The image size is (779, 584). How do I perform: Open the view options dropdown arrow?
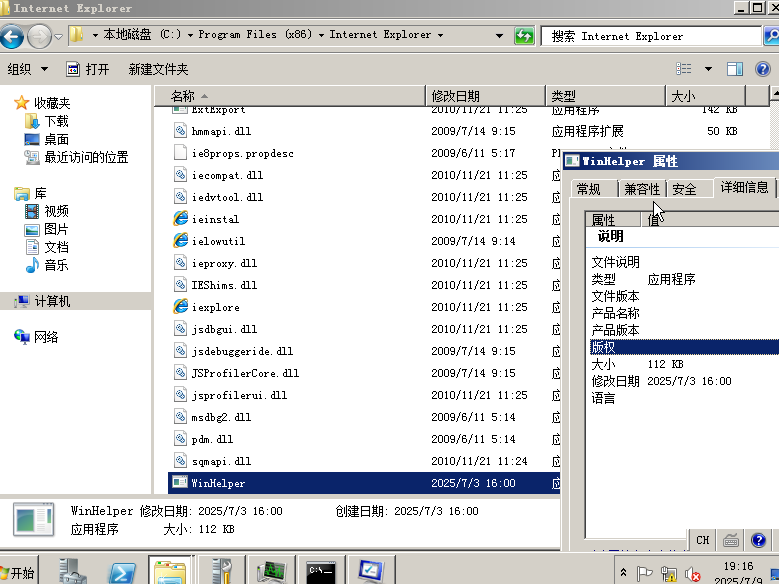click(708, 69)
